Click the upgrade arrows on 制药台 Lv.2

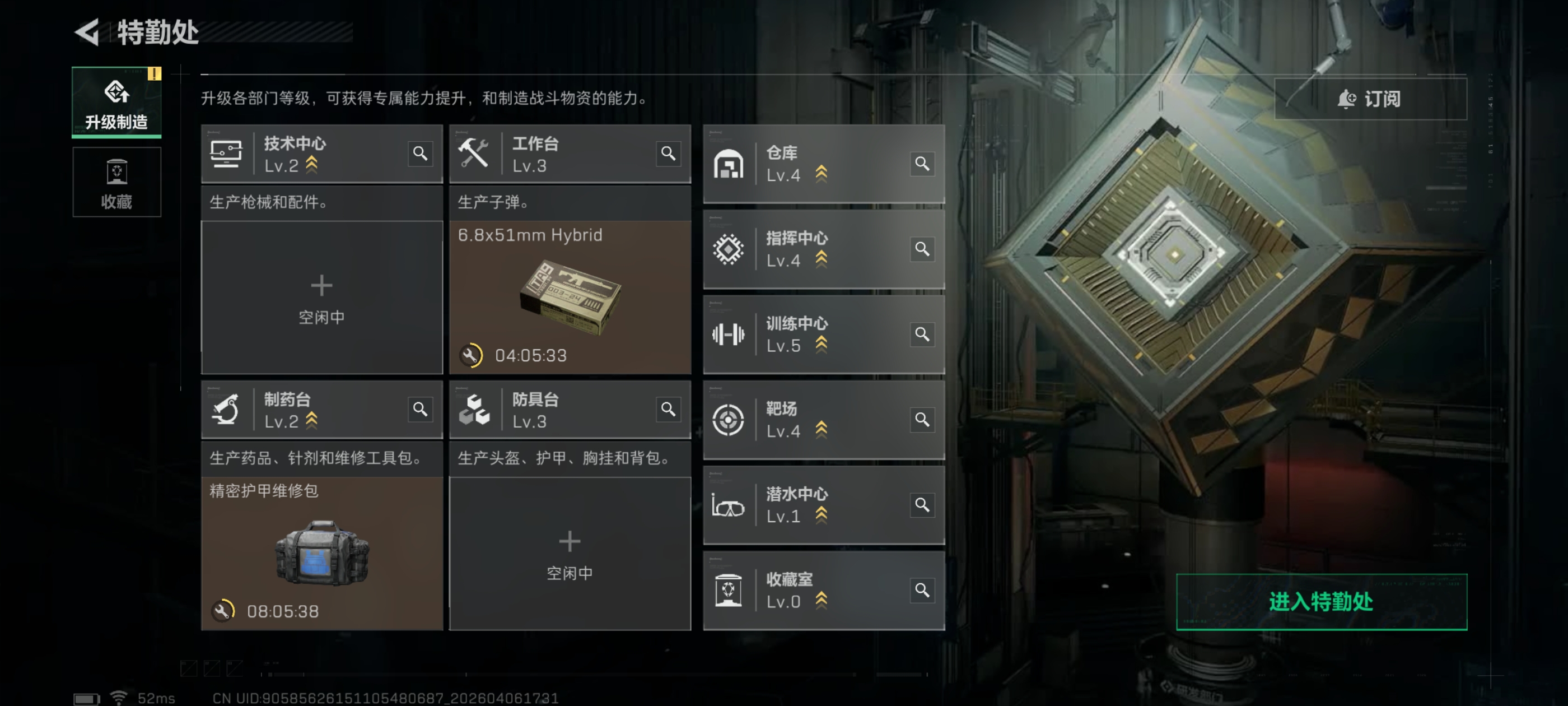[x=312, y=421]
